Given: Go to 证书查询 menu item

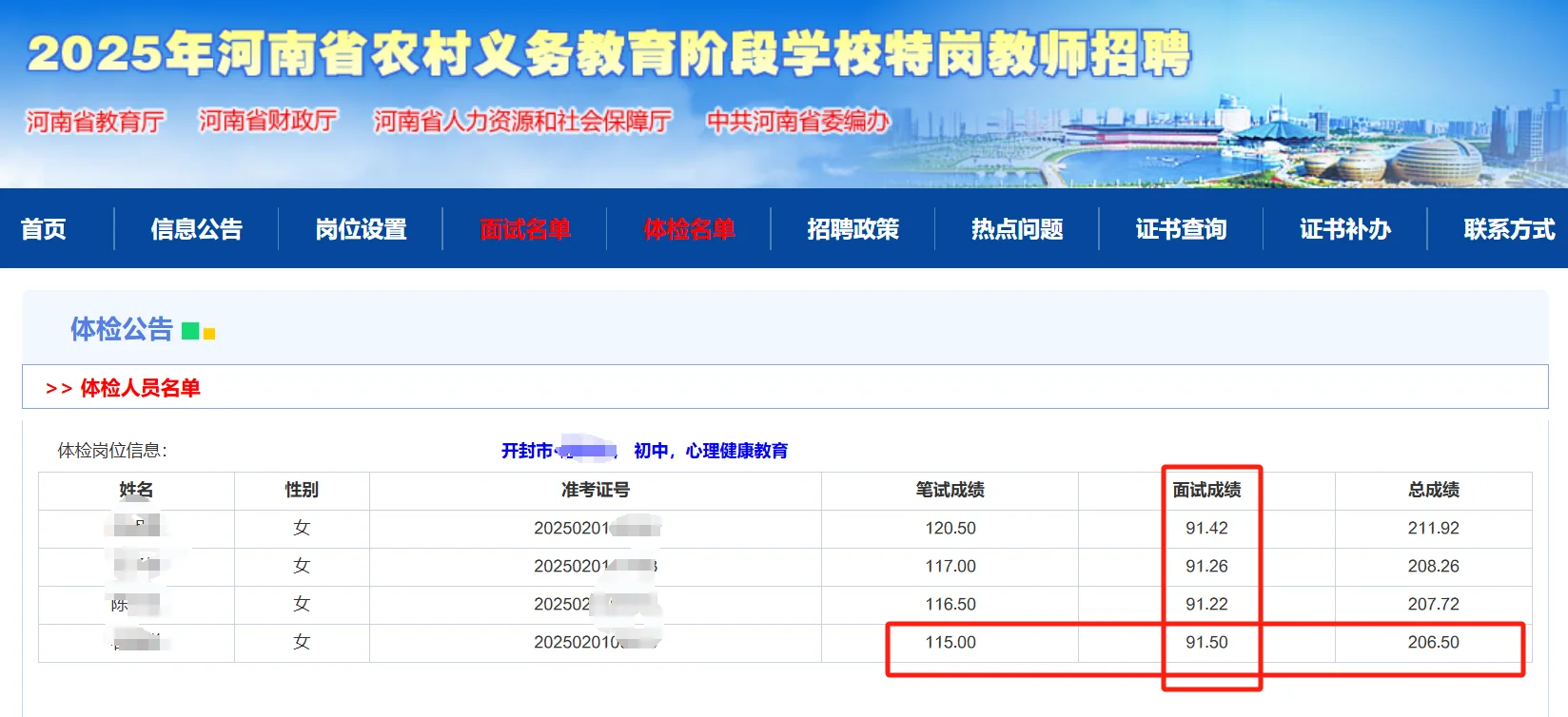Looking at the screenshot, I should pyautogui.click(x=1182, y=229).
